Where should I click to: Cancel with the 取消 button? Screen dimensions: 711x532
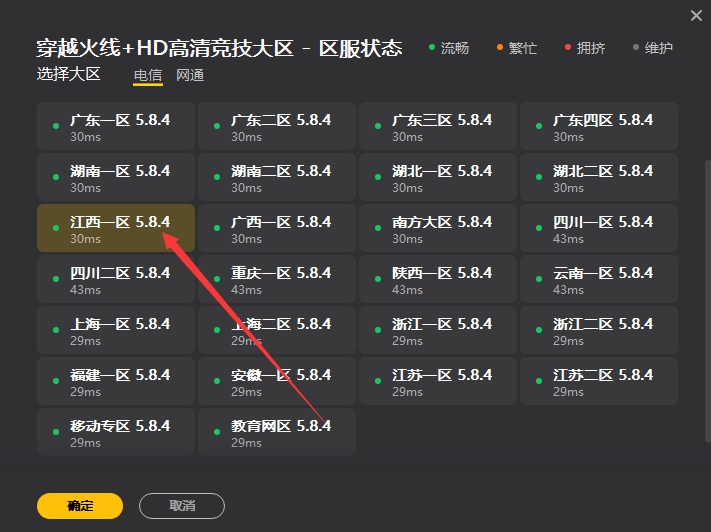182,506
